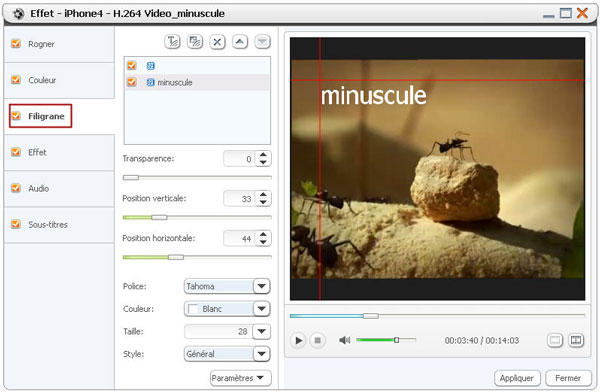
Task: Open the Paramètres dropdown menu
Action: 241,378
